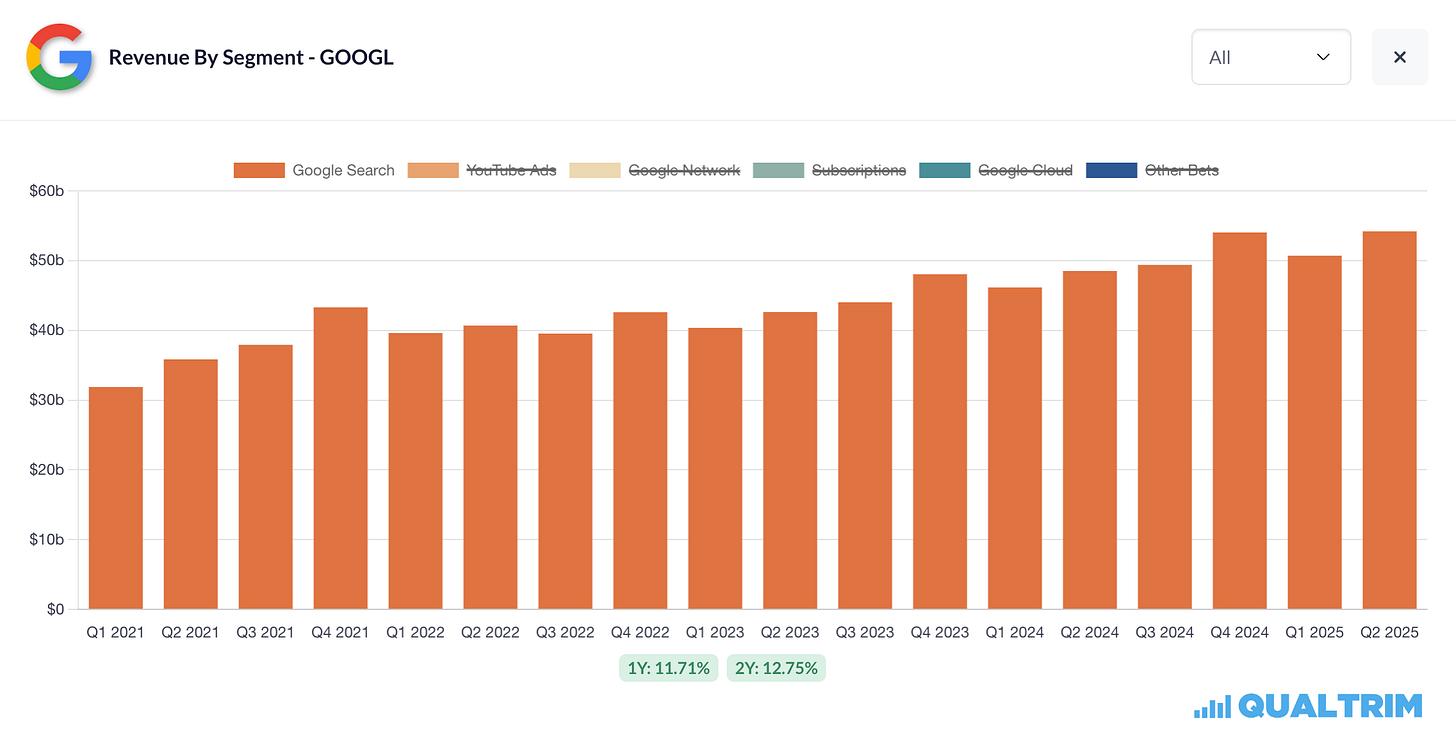1456x729 pixels.
Task: Click the Q2 2025 x-axis label
Action: click(1390, 632)
